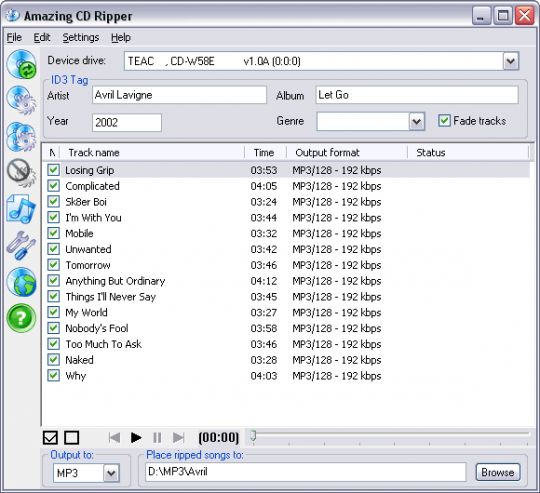Viewport: 540px width, 493px height.
Task: Click the refresh CD icon in sidebar
Action: [21, 64]
